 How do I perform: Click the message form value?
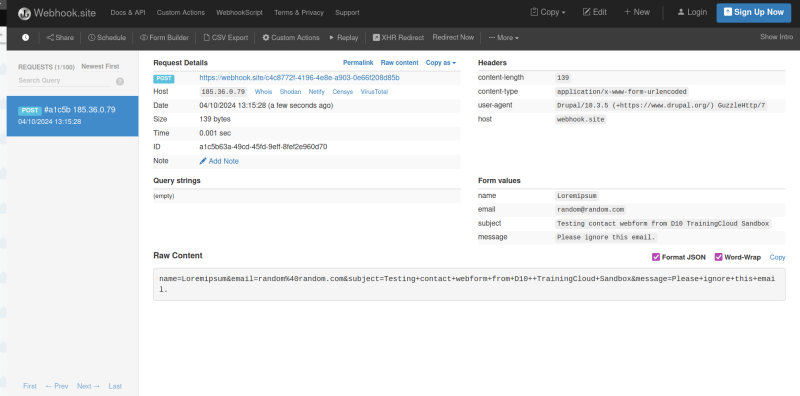(x=606, y=237)
